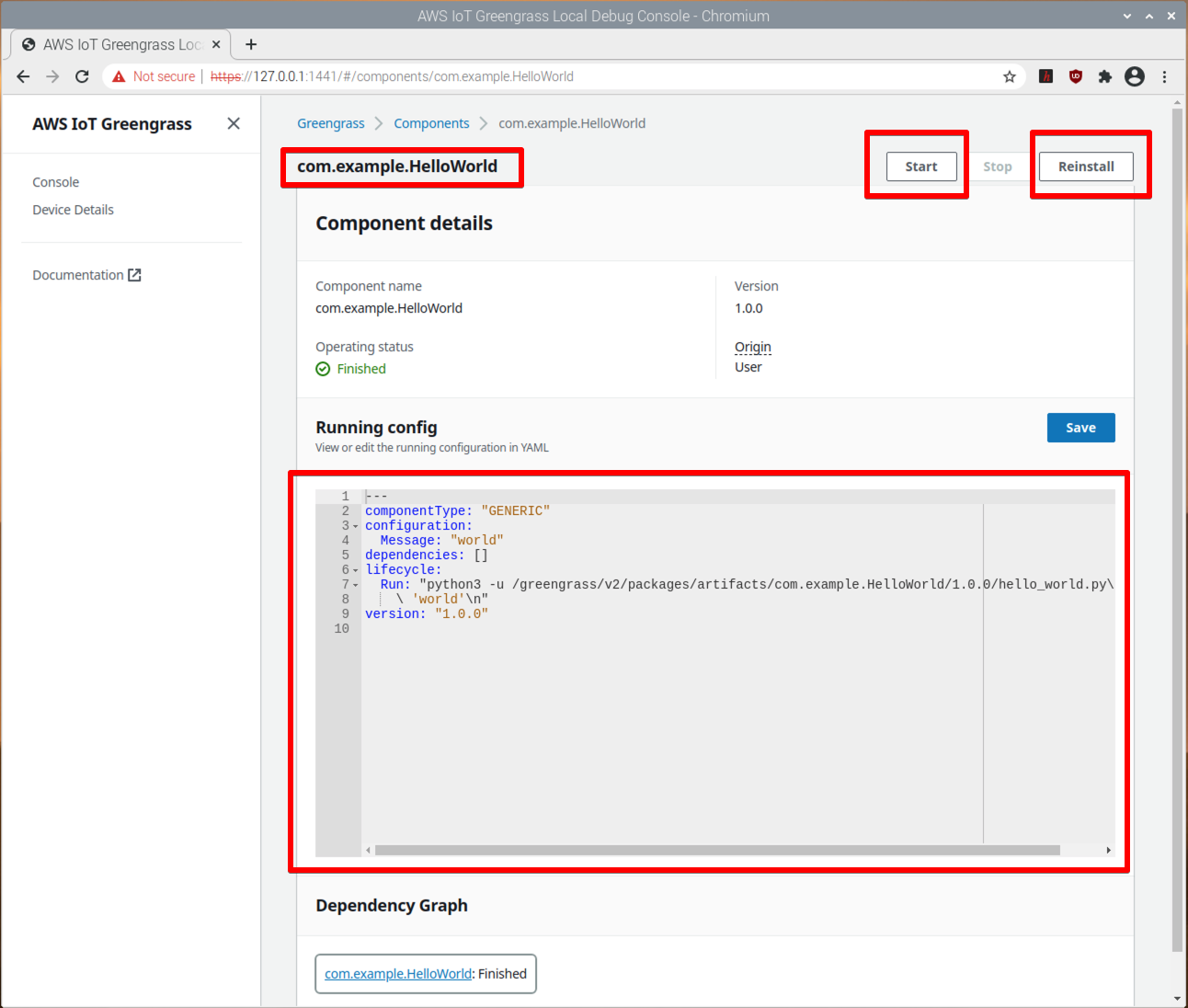Screen dimensions: 1188x1008
Task: Collapse the configuration fold on line 3
Action: coord(354,525)
